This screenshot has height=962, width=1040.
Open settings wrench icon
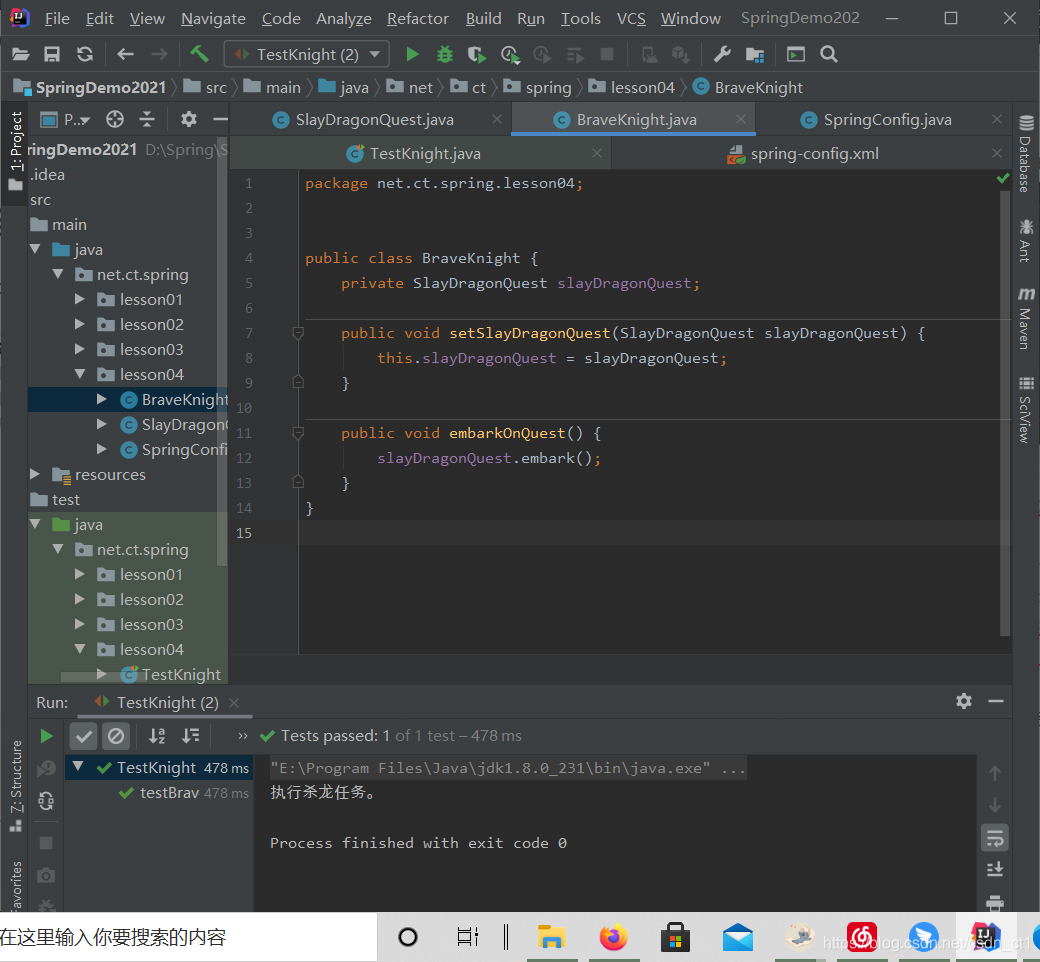pos(722,54)
